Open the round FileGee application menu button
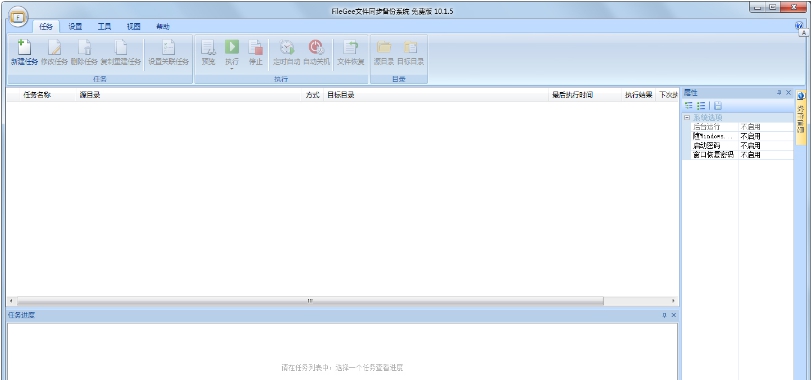812x380 pixels. (x=18, y=17)
